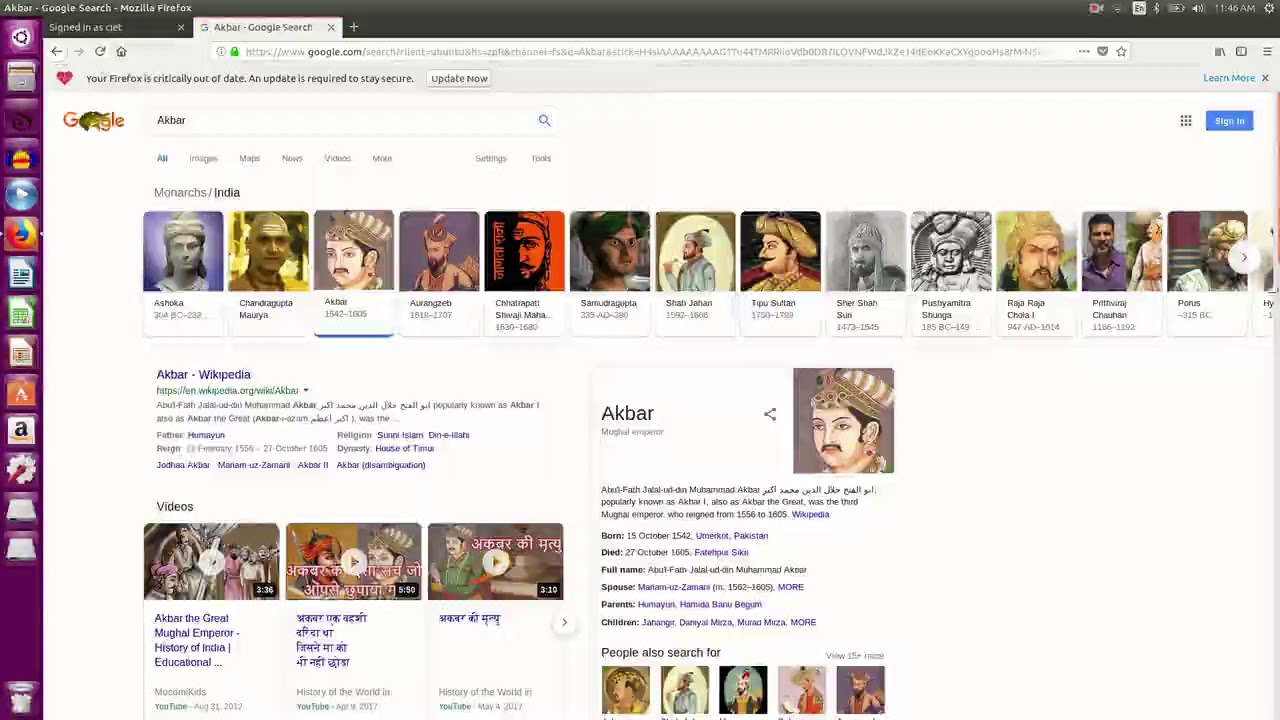Switch to Images search tab
The height and width of the screenshot is (720, 1280).
click(203, 158)
